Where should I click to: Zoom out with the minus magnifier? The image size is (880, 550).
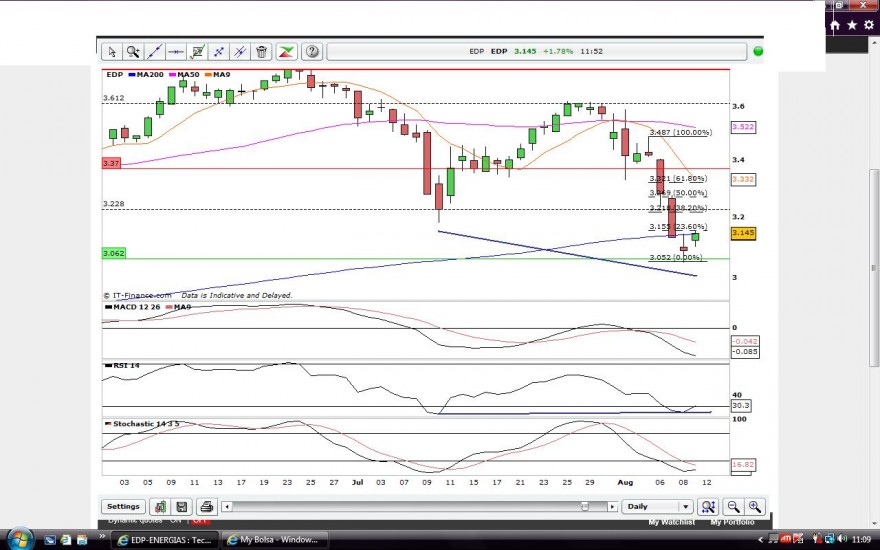(x=733, y=507)
